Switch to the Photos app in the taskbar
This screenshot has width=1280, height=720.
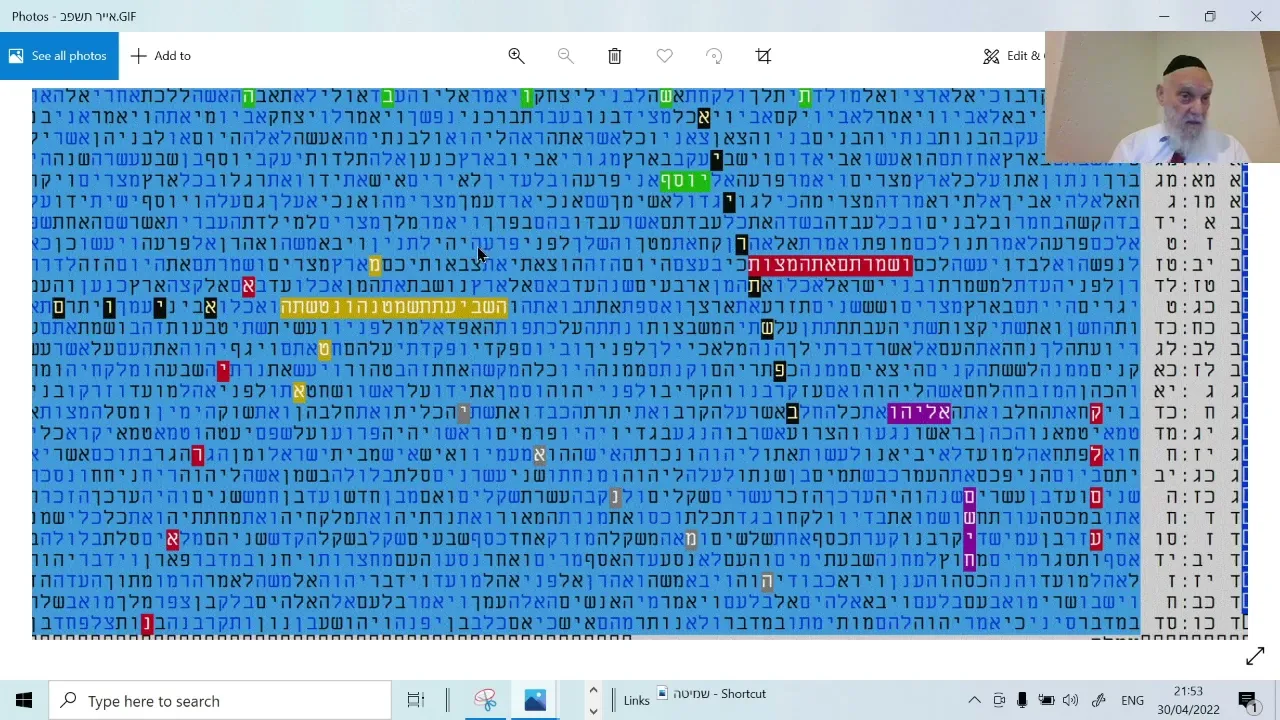click(535, 700)
